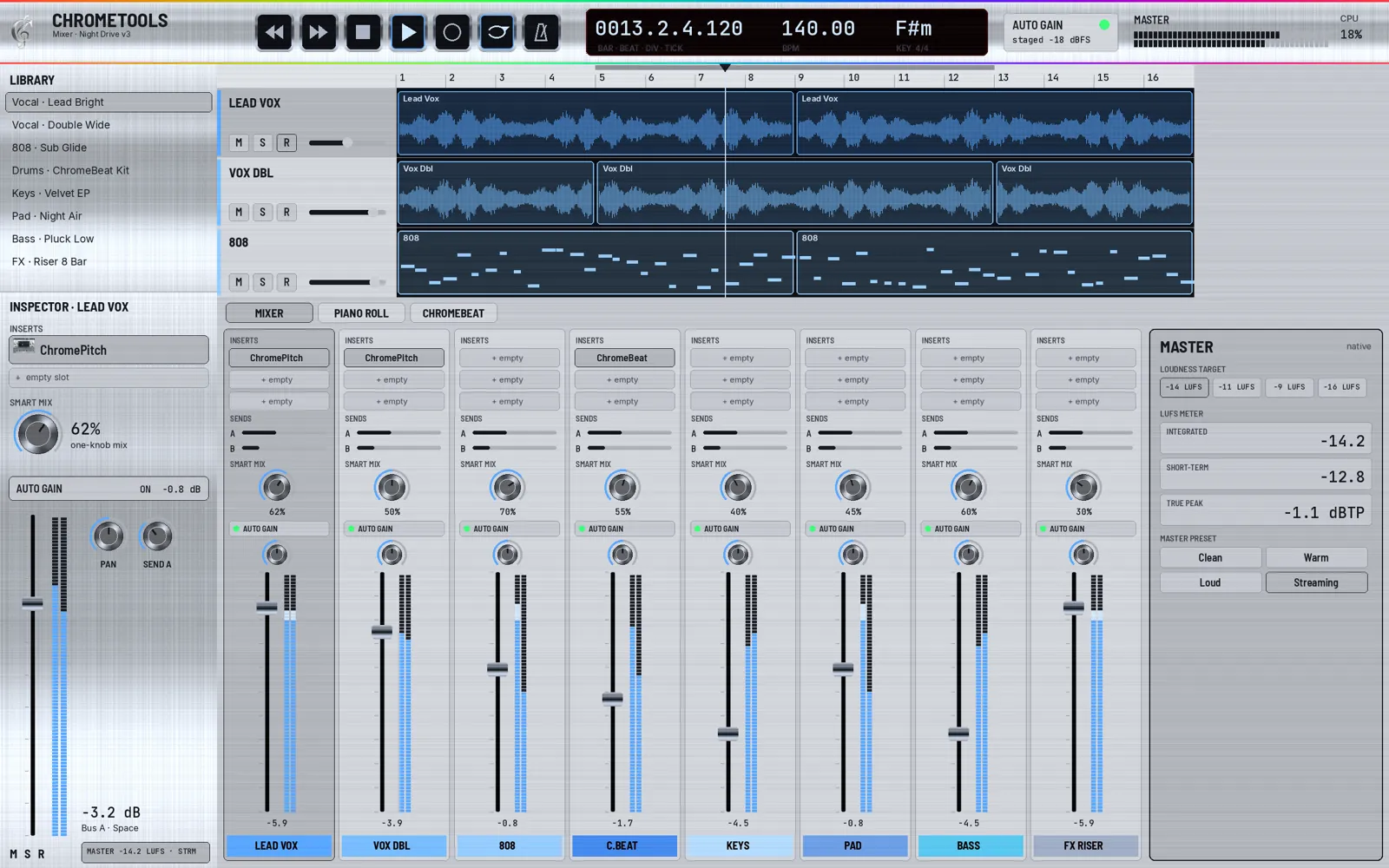The width and height of the screenshot is (1389, 868).
Task: Solo the 808 track
Action: click(x=262, y=282)
